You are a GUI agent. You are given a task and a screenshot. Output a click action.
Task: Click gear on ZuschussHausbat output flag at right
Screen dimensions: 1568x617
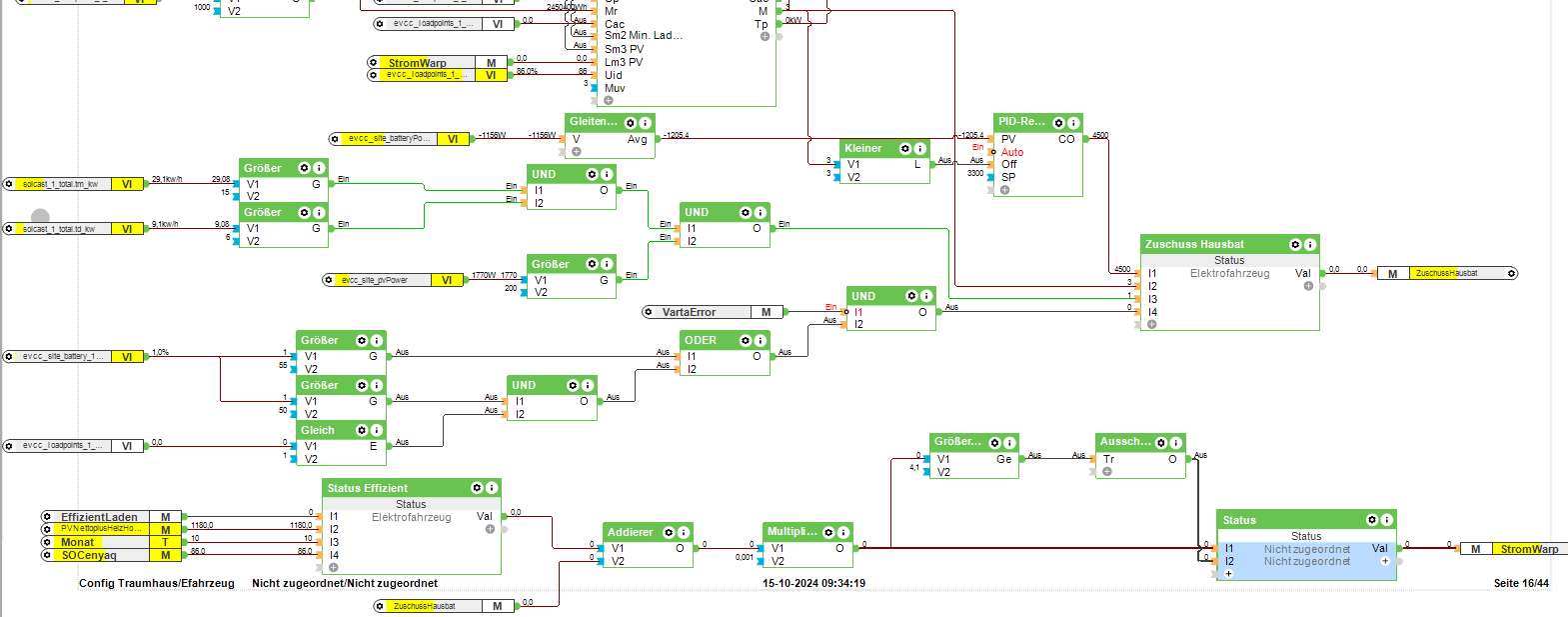(x=1511, y=273)
